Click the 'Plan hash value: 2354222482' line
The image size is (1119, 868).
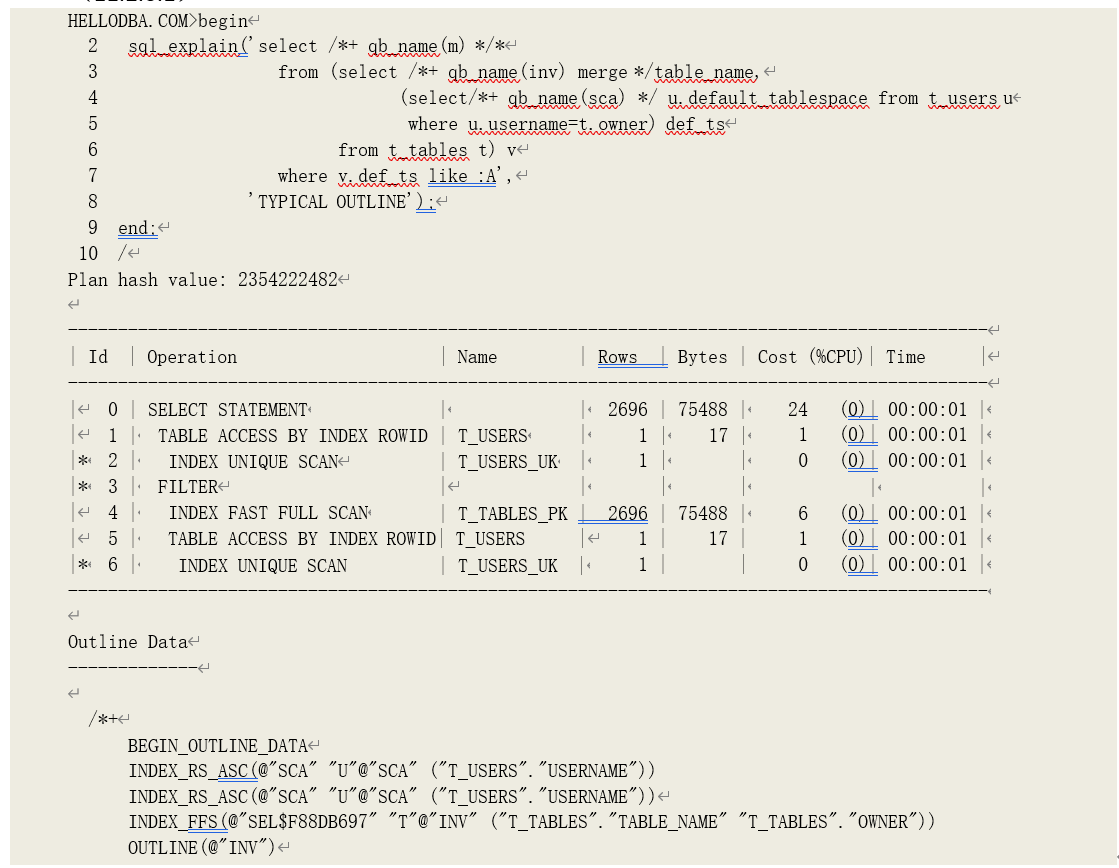(x=203, y=280)
